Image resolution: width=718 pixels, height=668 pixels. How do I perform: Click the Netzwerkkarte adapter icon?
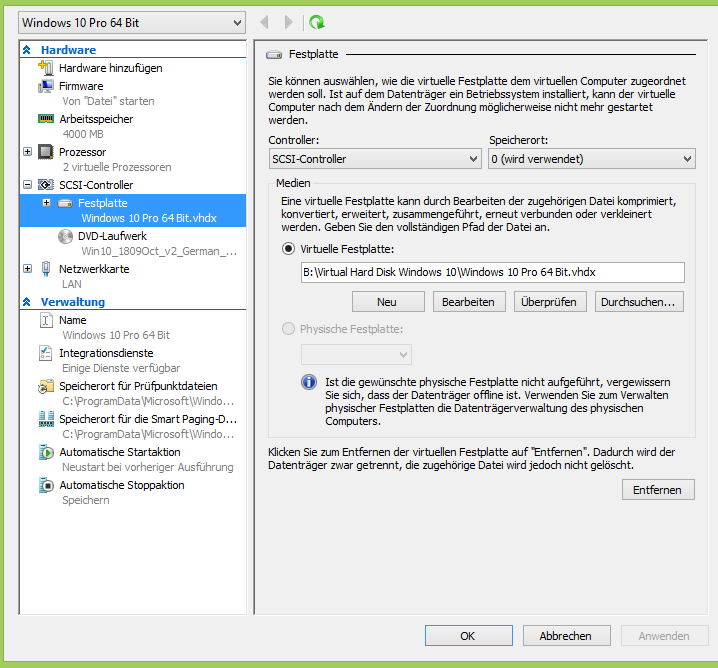coord(46,269)
